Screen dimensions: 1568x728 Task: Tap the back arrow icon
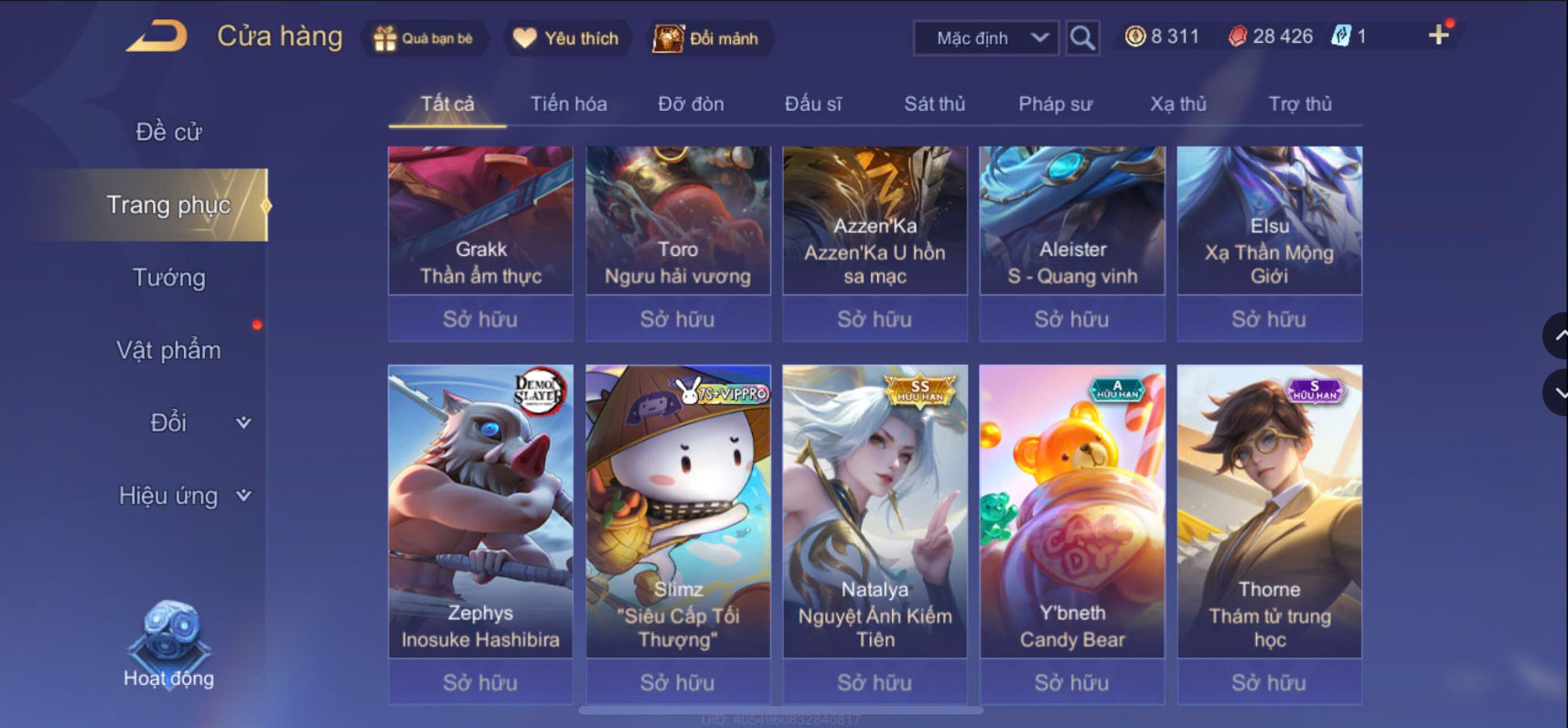click(156, 37)
